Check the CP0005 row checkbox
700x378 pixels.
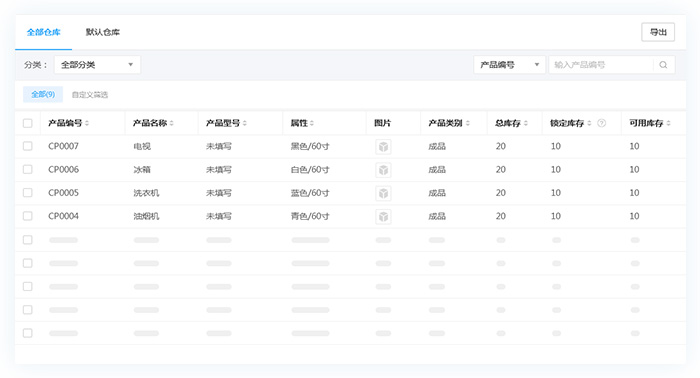[x=28, y=192]
